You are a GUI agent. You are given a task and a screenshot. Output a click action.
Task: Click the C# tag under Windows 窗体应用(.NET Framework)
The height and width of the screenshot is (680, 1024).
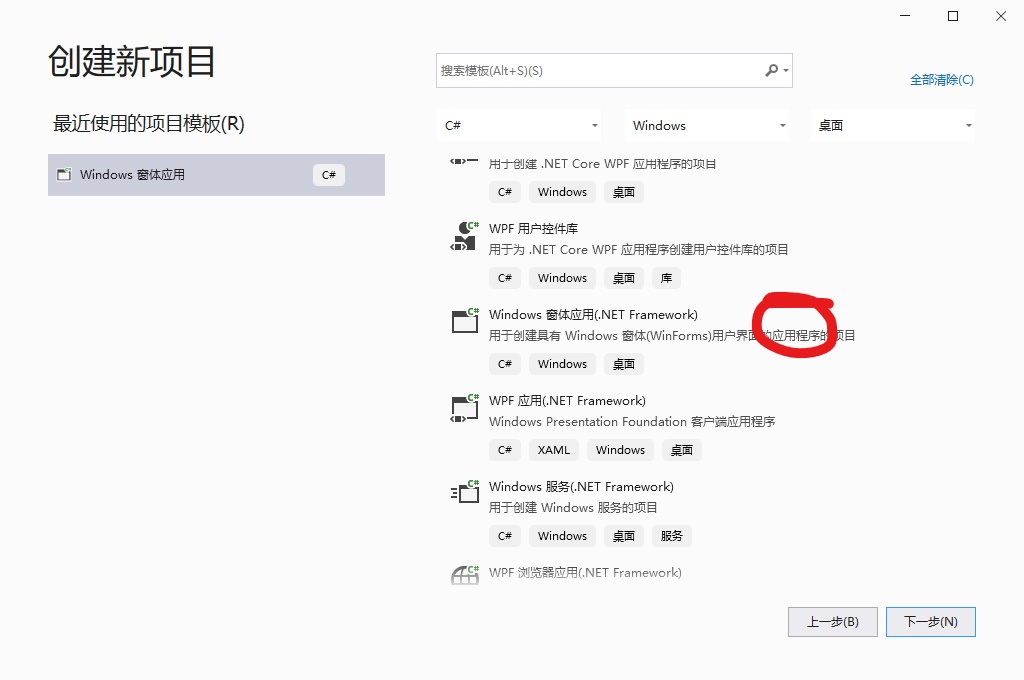tap(505, 364)
